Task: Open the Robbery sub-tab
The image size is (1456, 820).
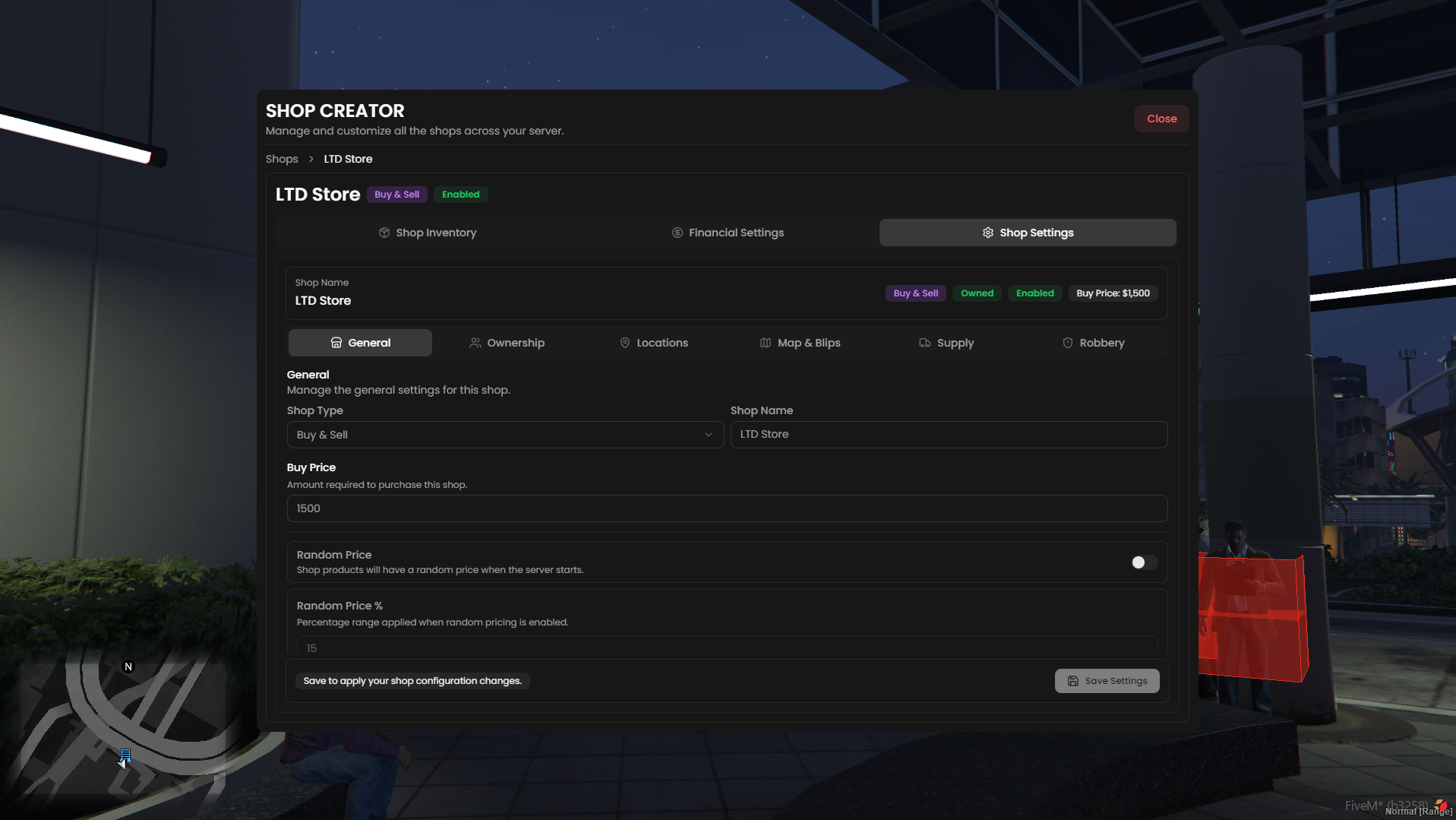Action: (1093, 343)
